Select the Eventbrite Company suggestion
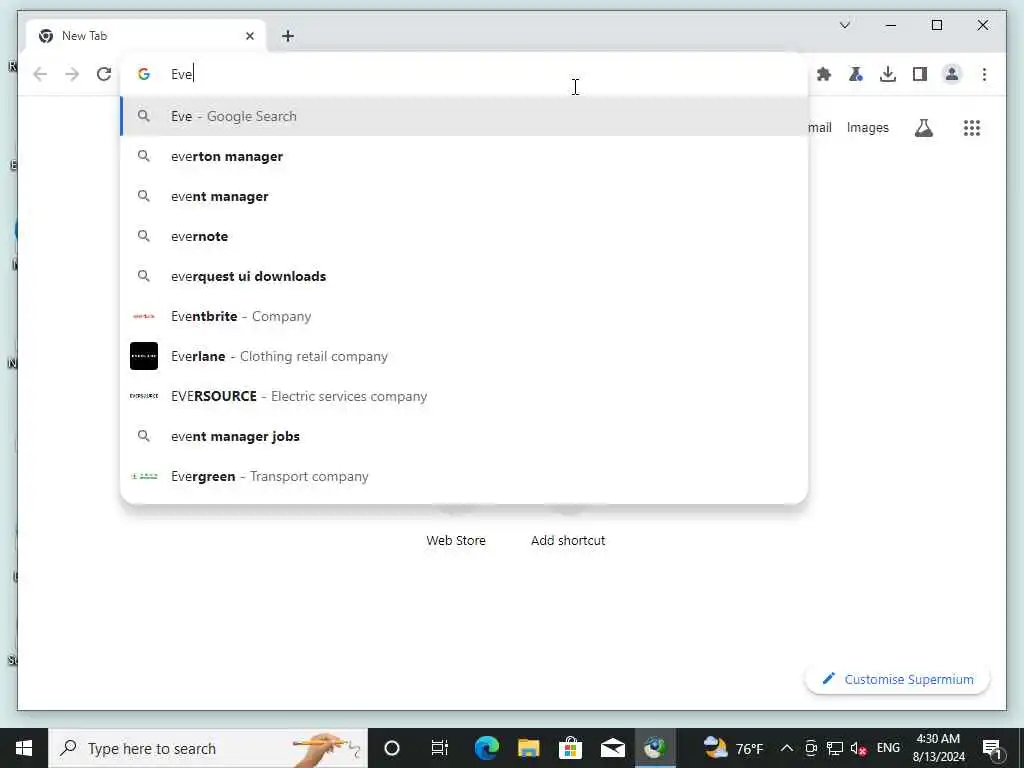Screen dimensions: 1024x768 coord(464,316)
